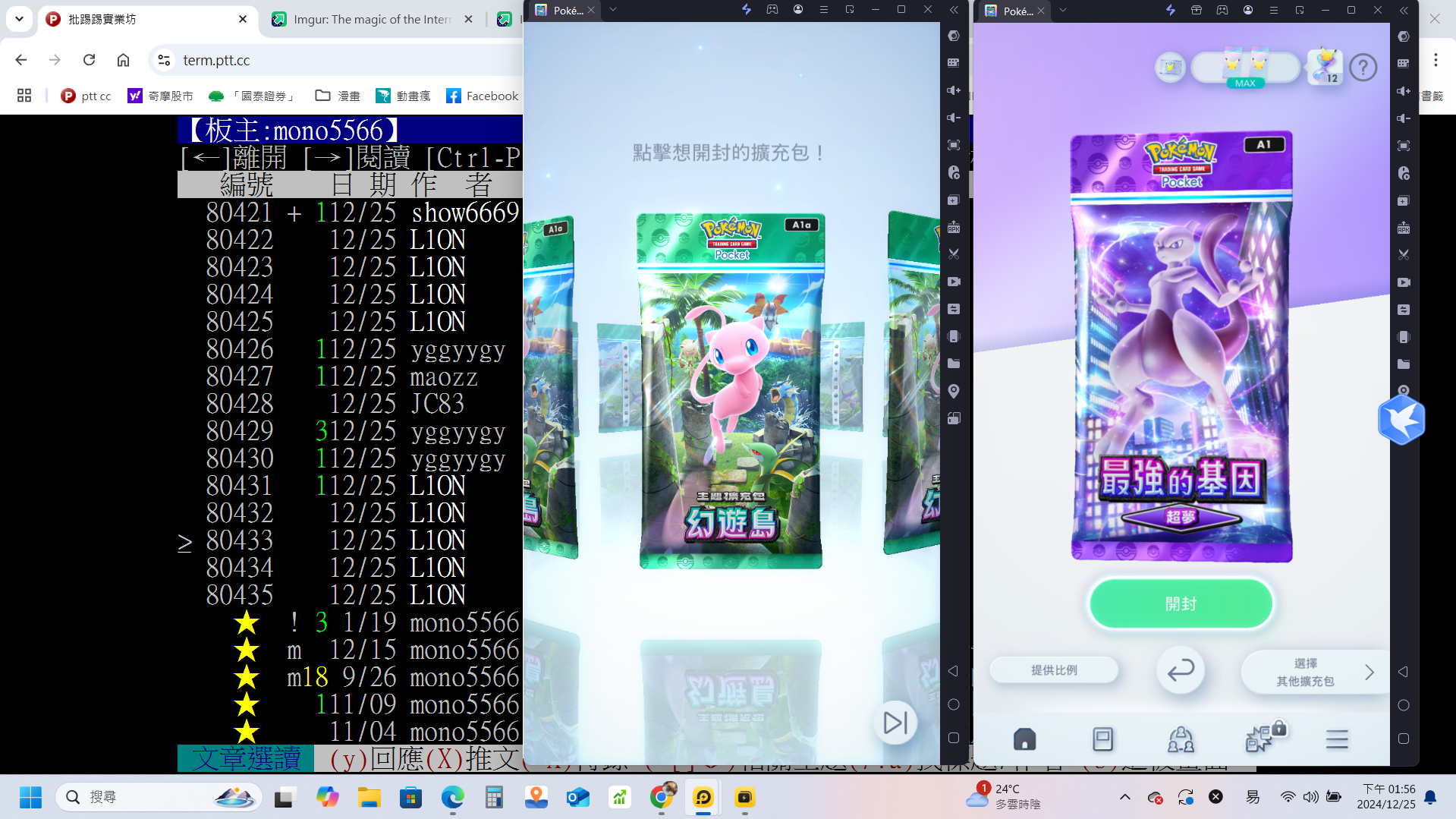Tap the pack hourglass icon showing 12
Viewport: 1456px width, 819px height.
tap(1325, 67)
